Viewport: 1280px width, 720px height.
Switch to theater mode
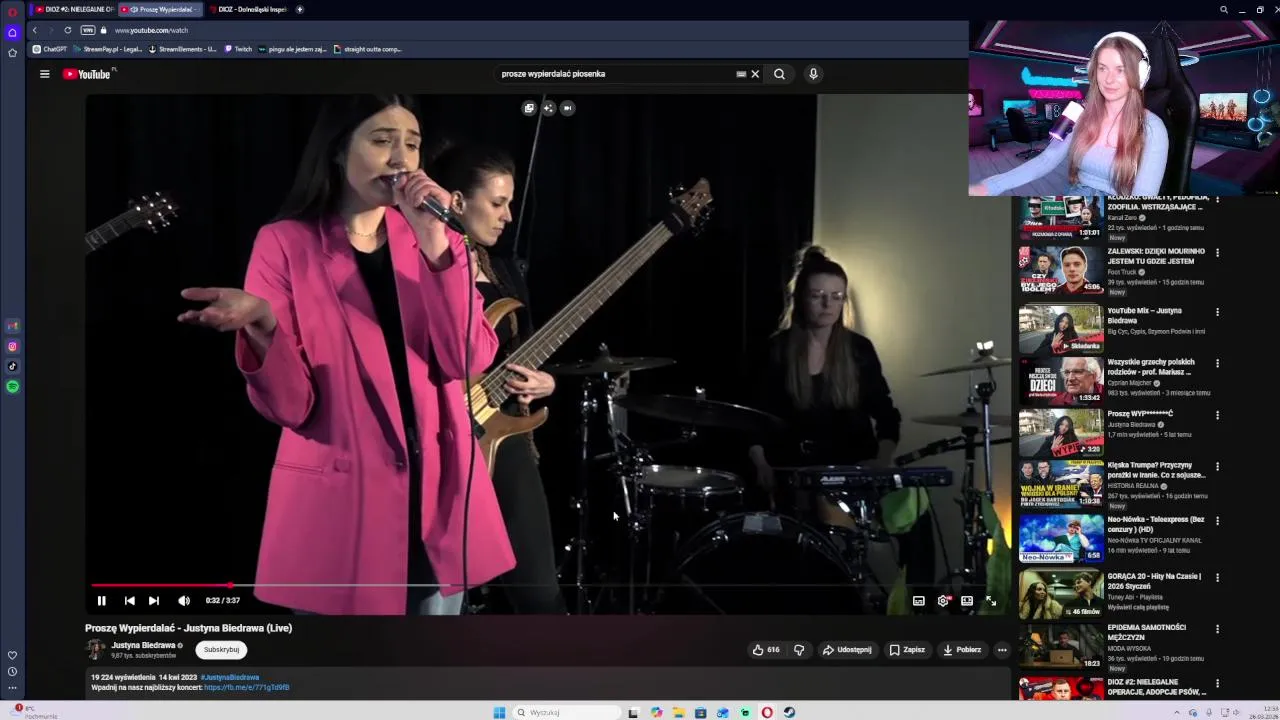point(967,601)
